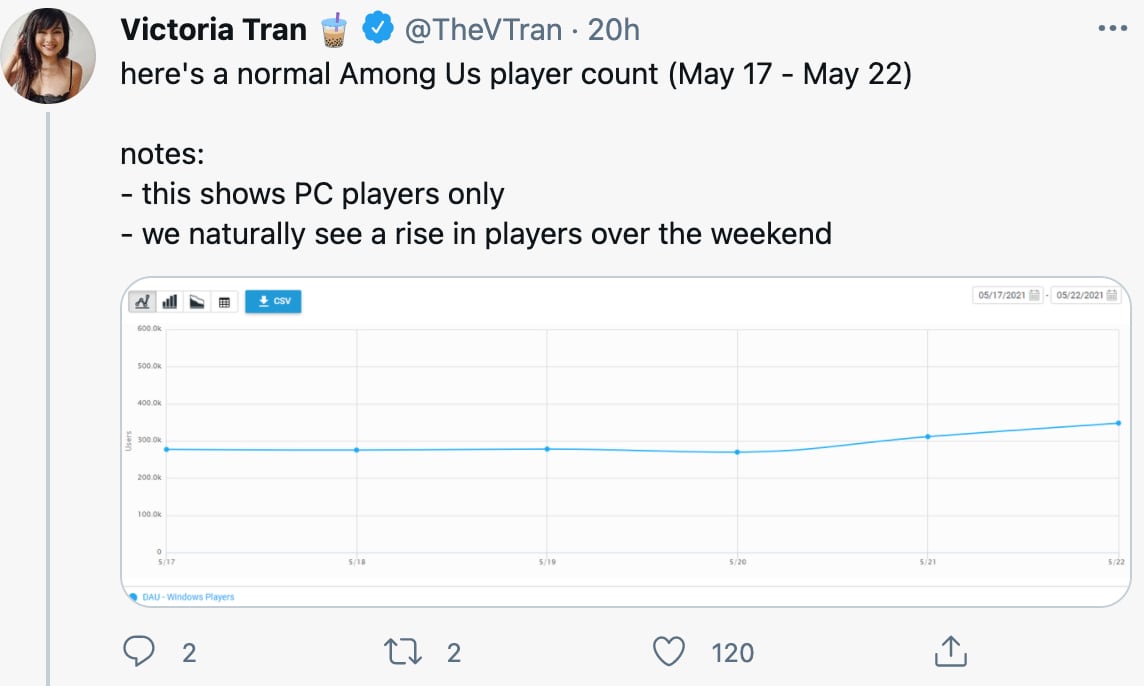This screenshot has width=1144, height=686.
Task: Switch to line chart view
Action: coord(142,301)
